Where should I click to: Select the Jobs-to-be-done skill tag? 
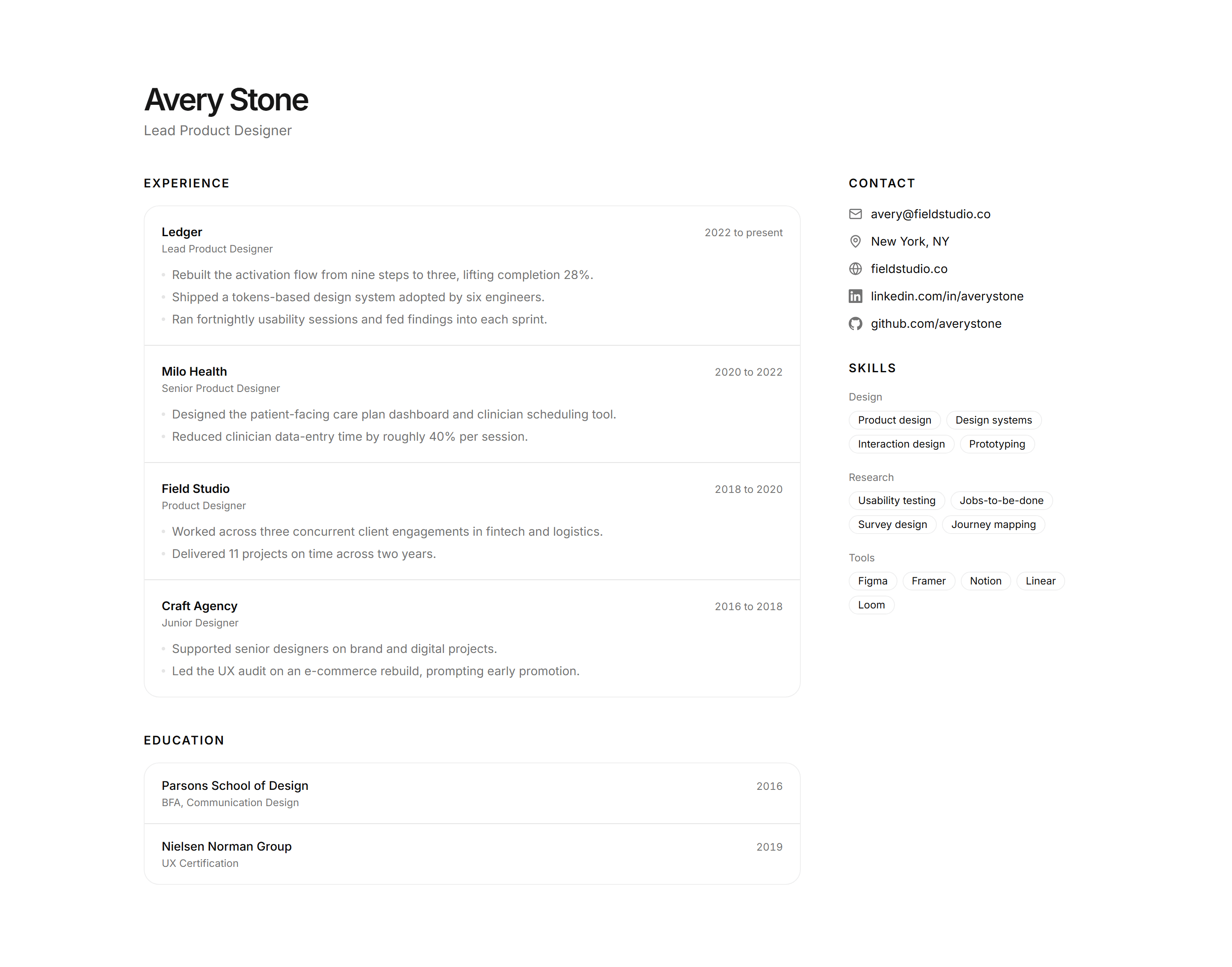point(1001,501)
